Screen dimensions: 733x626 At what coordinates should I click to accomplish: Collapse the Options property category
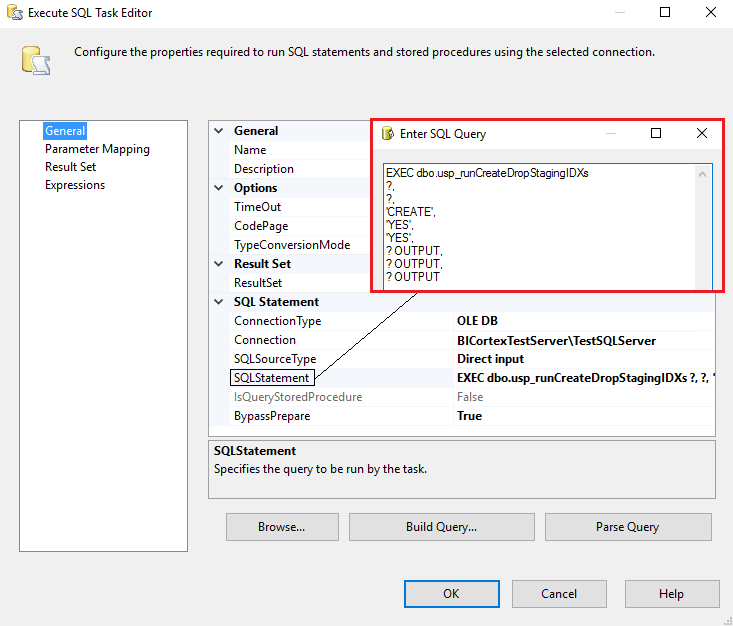[218, 188]
